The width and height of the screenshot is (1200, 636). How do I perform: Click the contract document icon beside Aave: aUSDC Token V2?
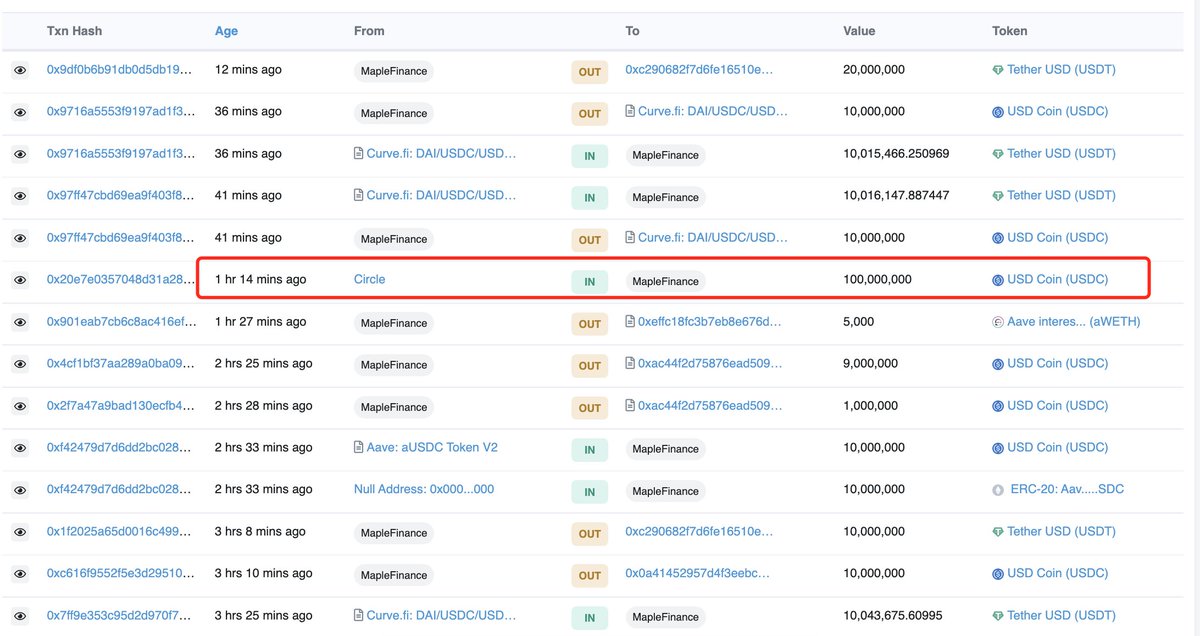tap(359, 448)
